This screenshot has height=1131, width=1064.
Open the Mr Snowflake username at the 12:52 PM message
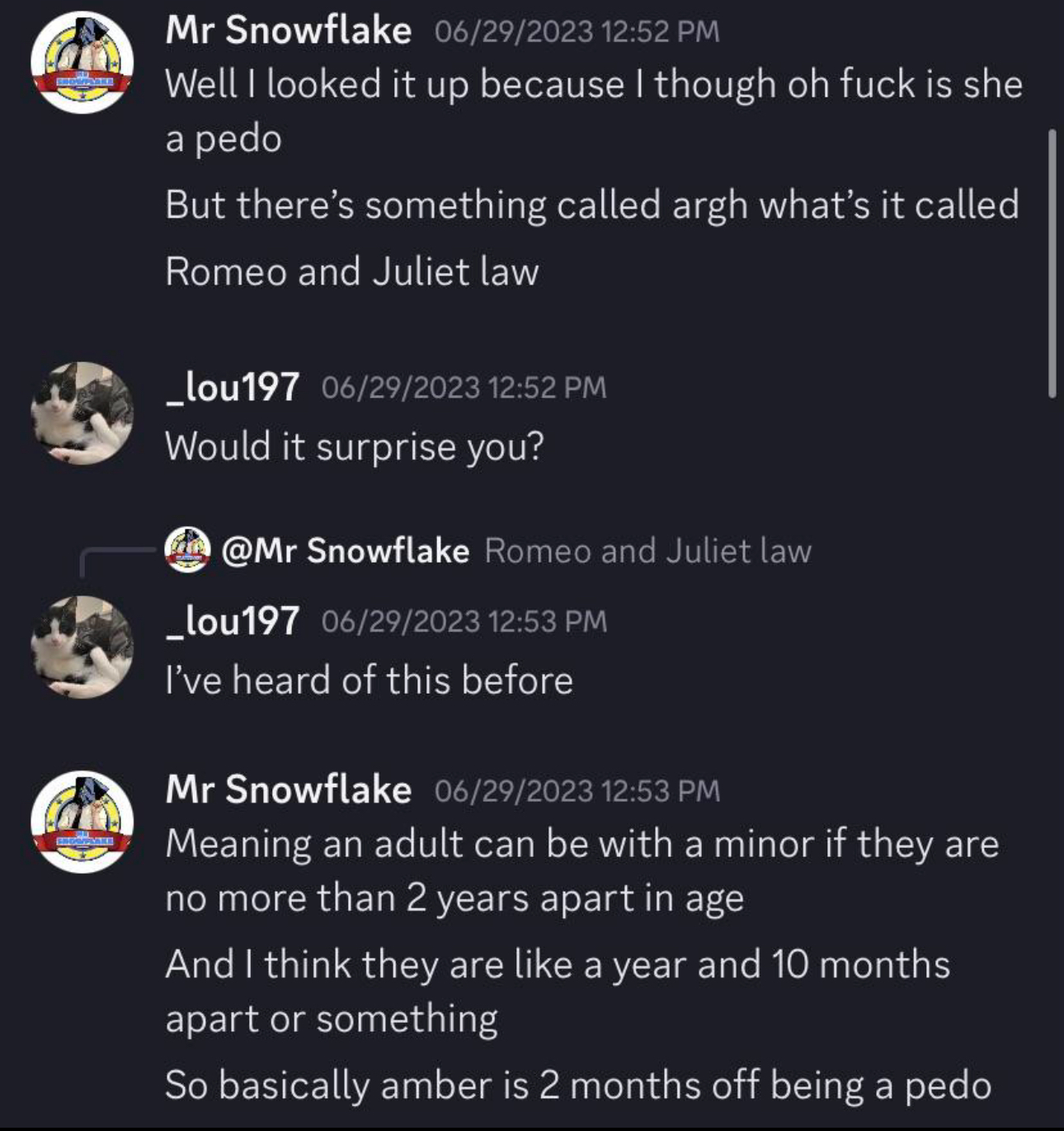point(288,31)
